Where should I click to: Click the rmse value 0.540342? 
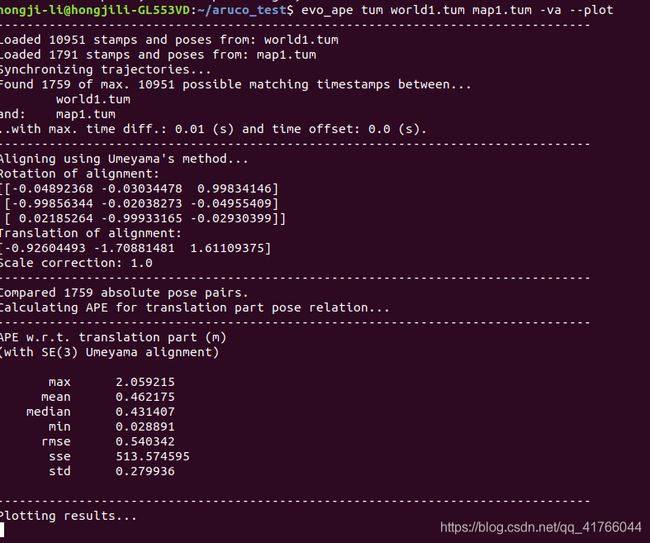(145, 441)
